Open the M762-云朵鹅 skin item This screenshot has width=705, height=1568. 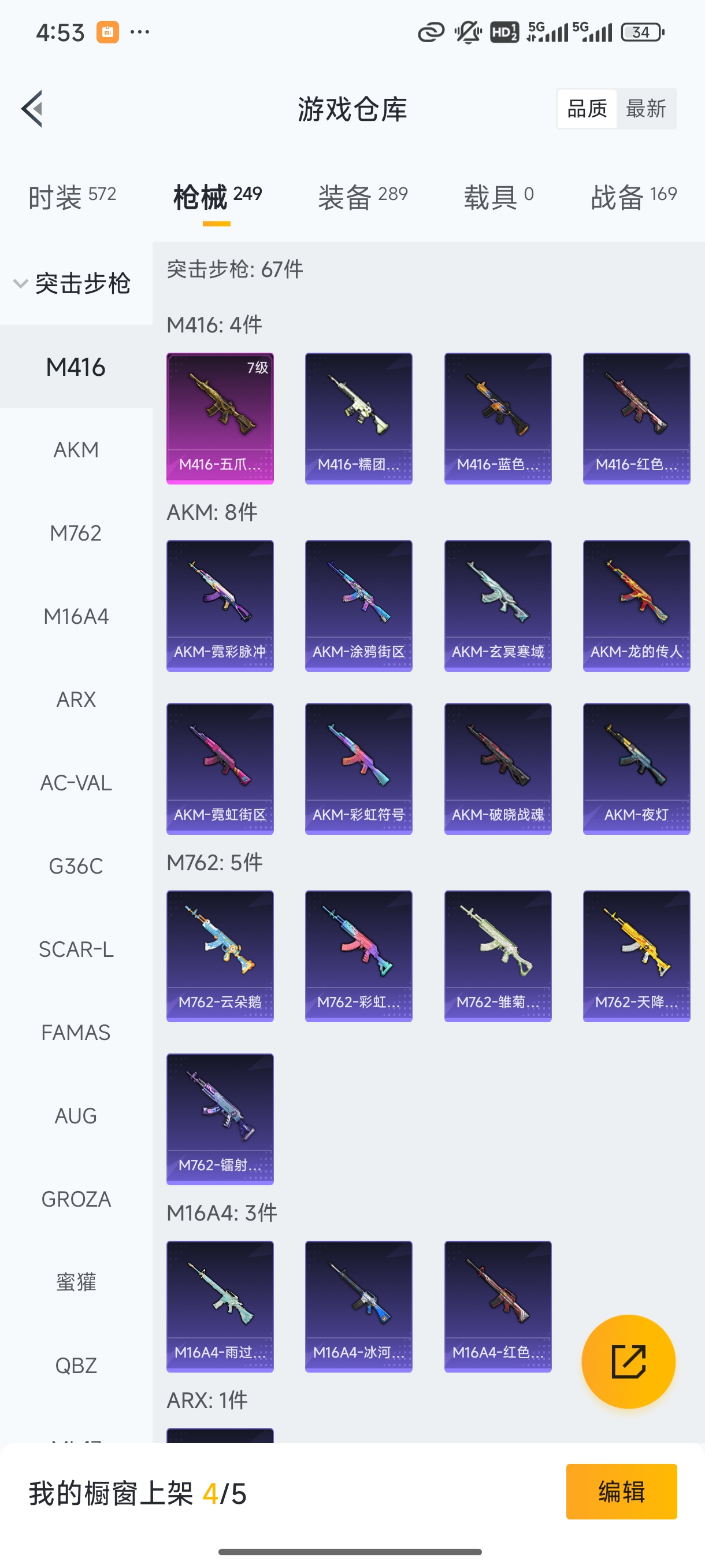[x=220, y=956]
